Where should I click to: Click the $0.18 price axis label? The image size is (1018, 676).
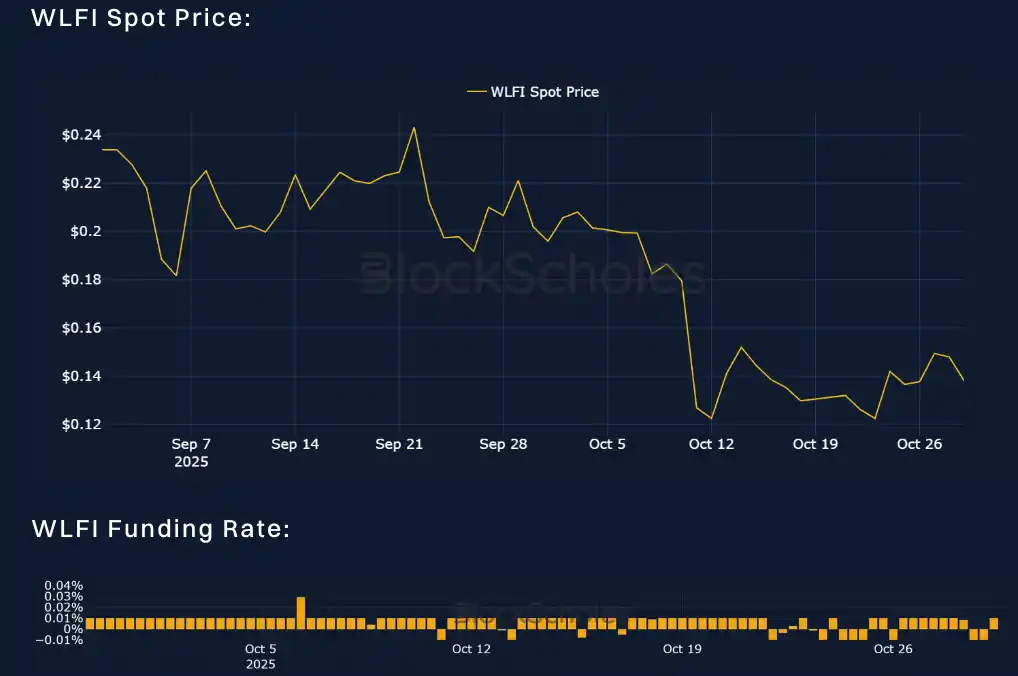tap(80, 280)
